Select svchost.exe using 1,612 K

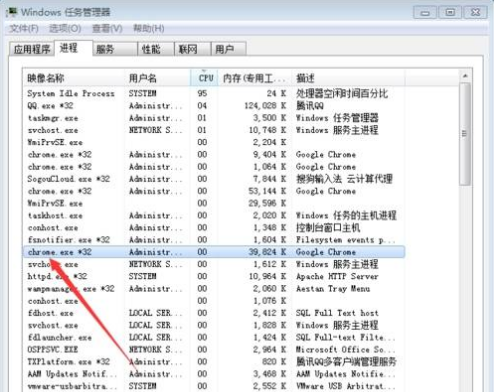coord(214,264)
